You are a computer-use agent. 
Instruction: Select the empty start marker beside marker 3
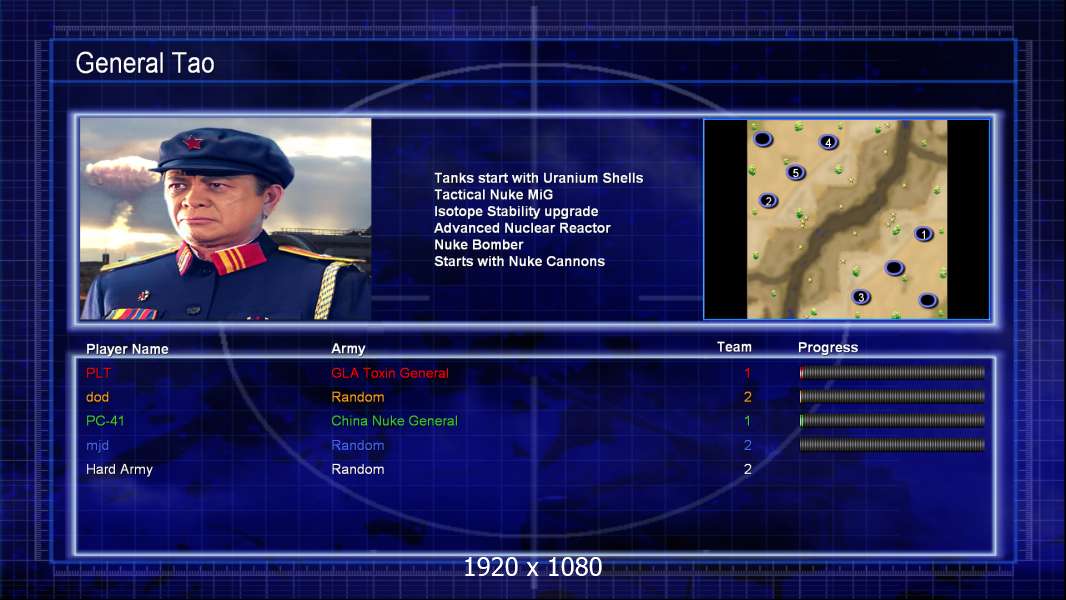(x=928, y=300)
